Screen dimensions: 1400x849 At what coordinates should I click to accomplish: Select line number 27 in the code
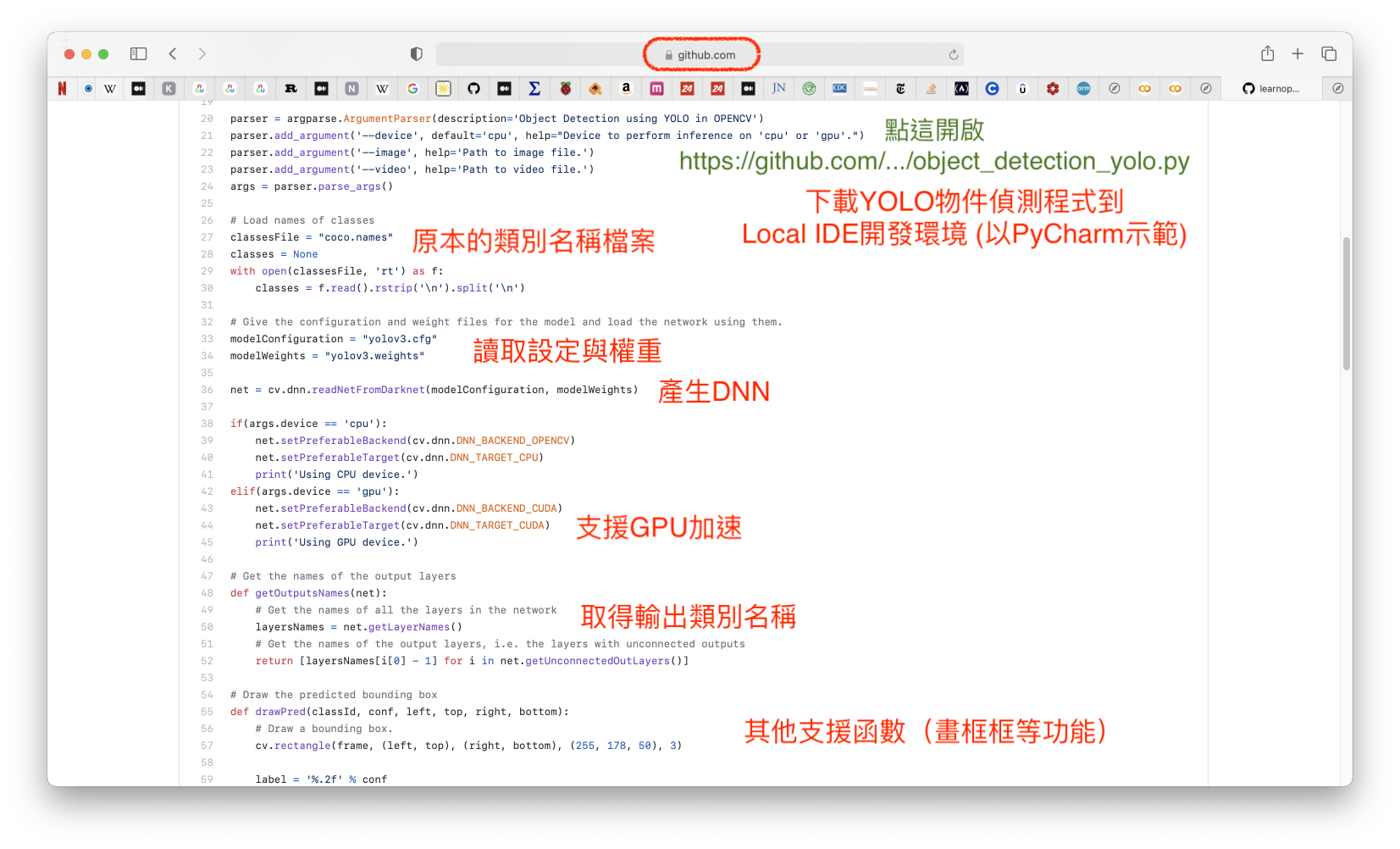click(x=207, y=237)
